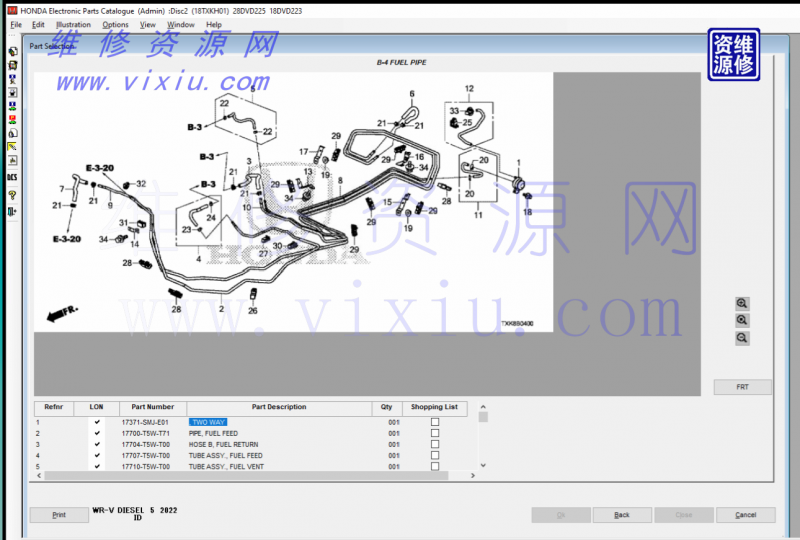Select part number 17700-T5W-T71
The height and width of the screenshot is (540, 800).
(x=145, y=433)
